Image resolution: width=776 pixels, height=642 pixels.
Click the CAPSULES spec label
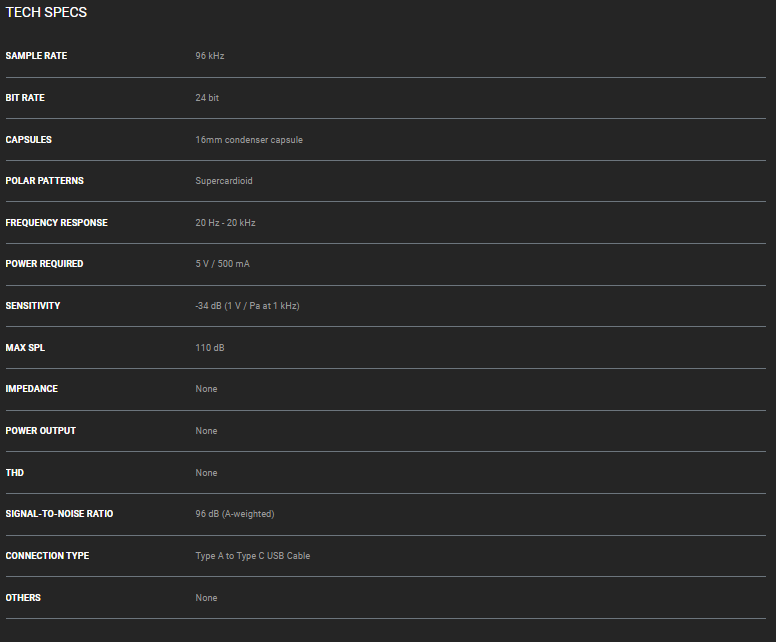click(28, 140)
